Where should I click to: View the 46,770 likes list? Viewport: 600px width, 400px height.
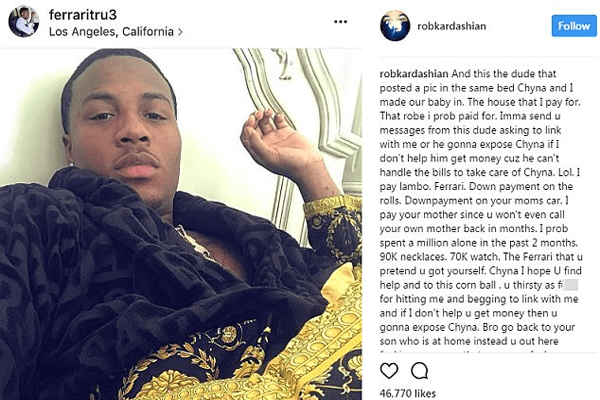coord(408,393)
